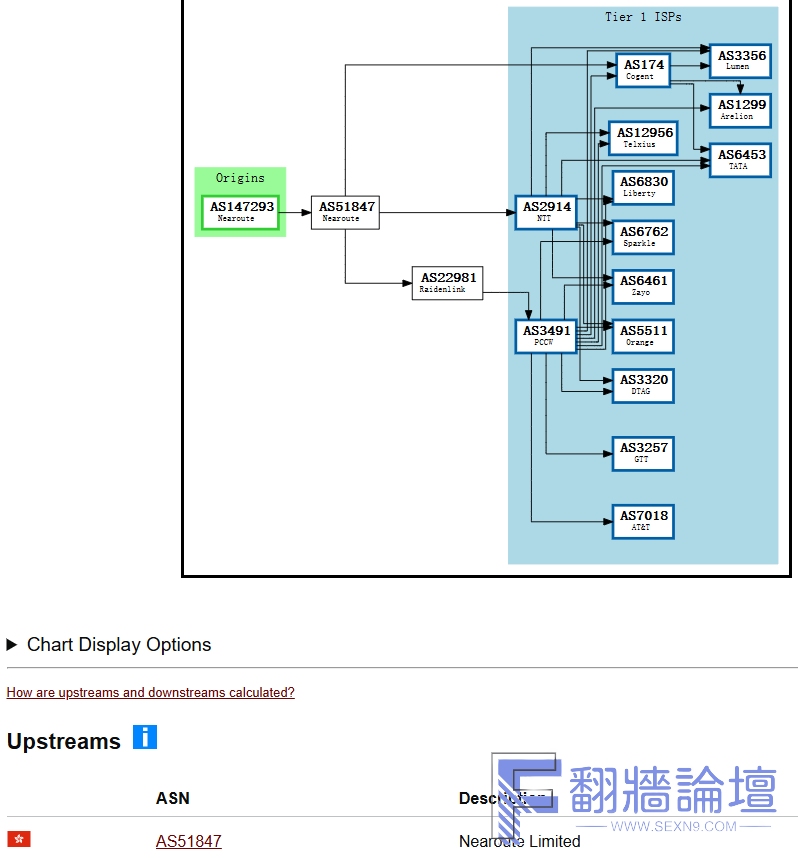Click the AS3257 GTT node
Image resolution: width=798 pixels, height=858 pixels.
click(x=642, y=453)
